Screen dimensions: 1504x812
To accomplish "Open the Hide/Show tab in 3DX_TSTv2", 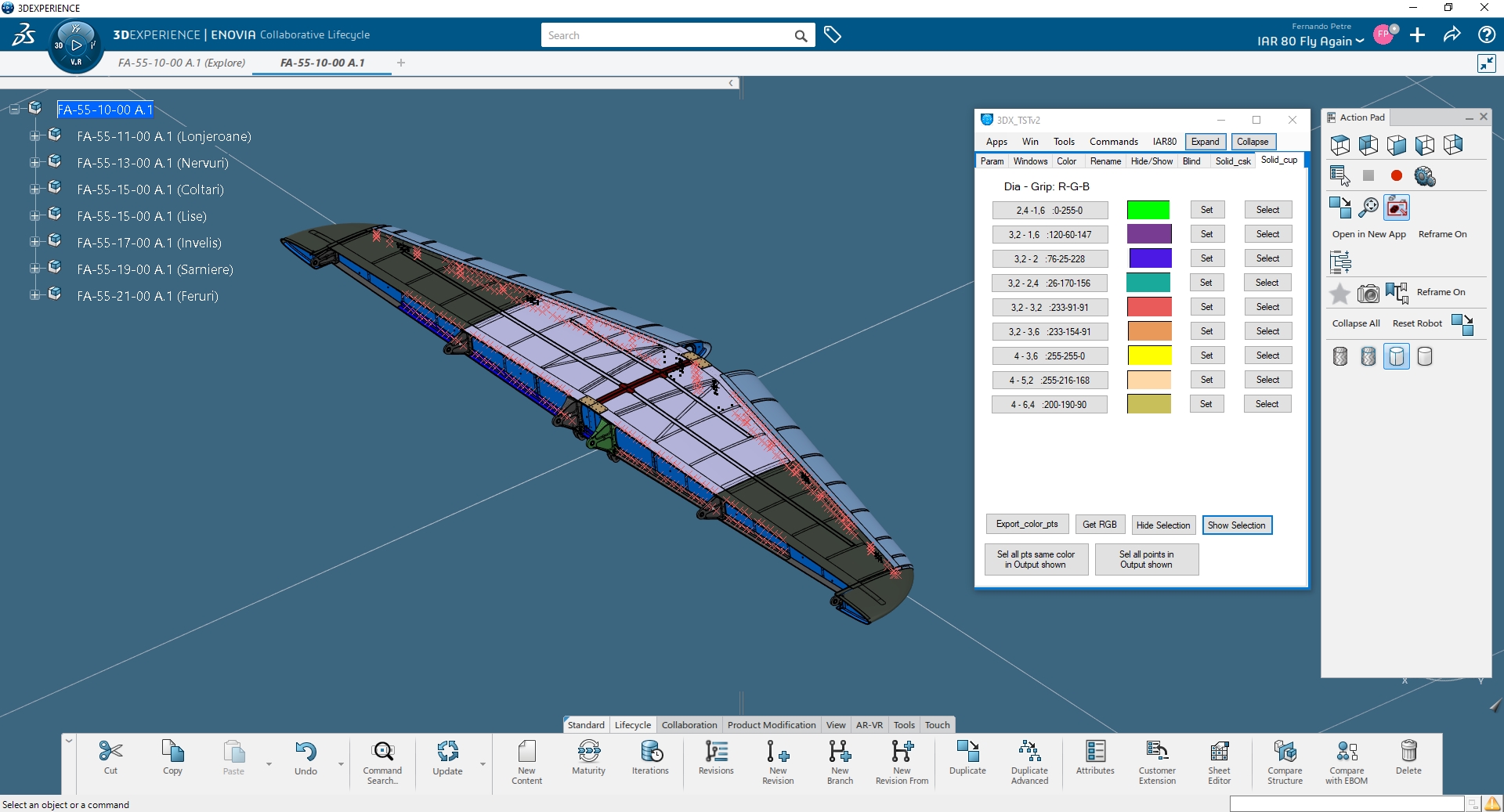I will [x=1151, y=161].
